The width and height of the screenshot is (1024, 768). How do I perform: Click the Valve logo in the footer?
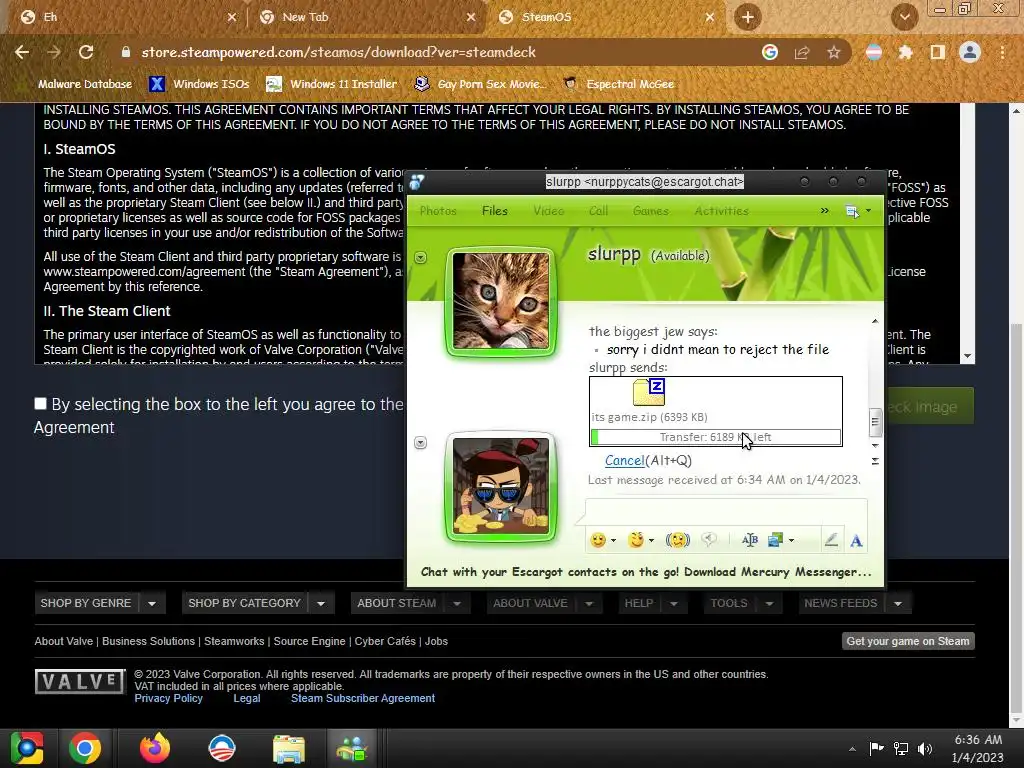point(80,682)
